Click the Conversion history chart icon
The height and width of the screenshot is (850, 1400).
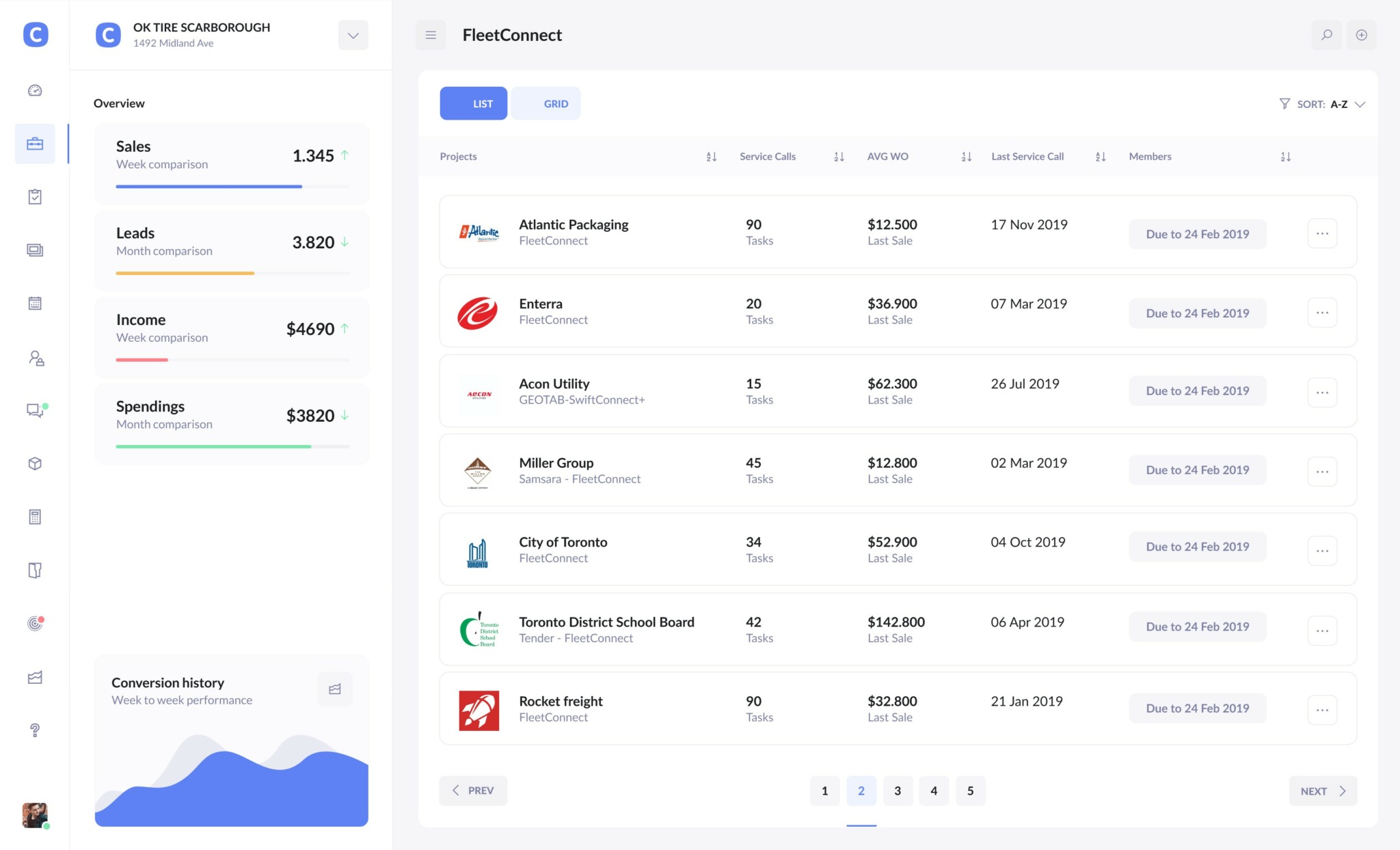(335, 689)
